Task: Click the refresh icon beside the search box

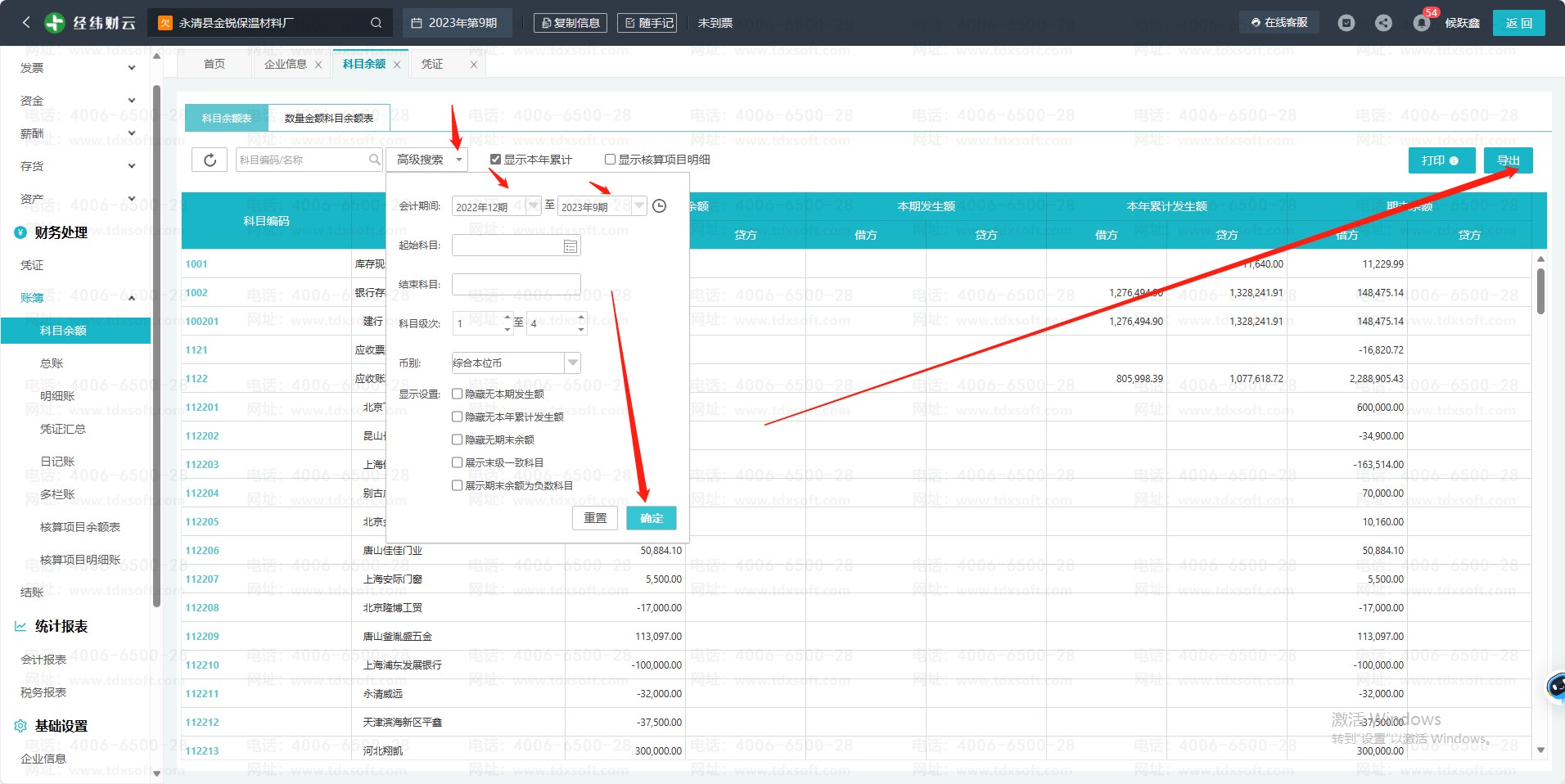Action: (x=210, y=160)
